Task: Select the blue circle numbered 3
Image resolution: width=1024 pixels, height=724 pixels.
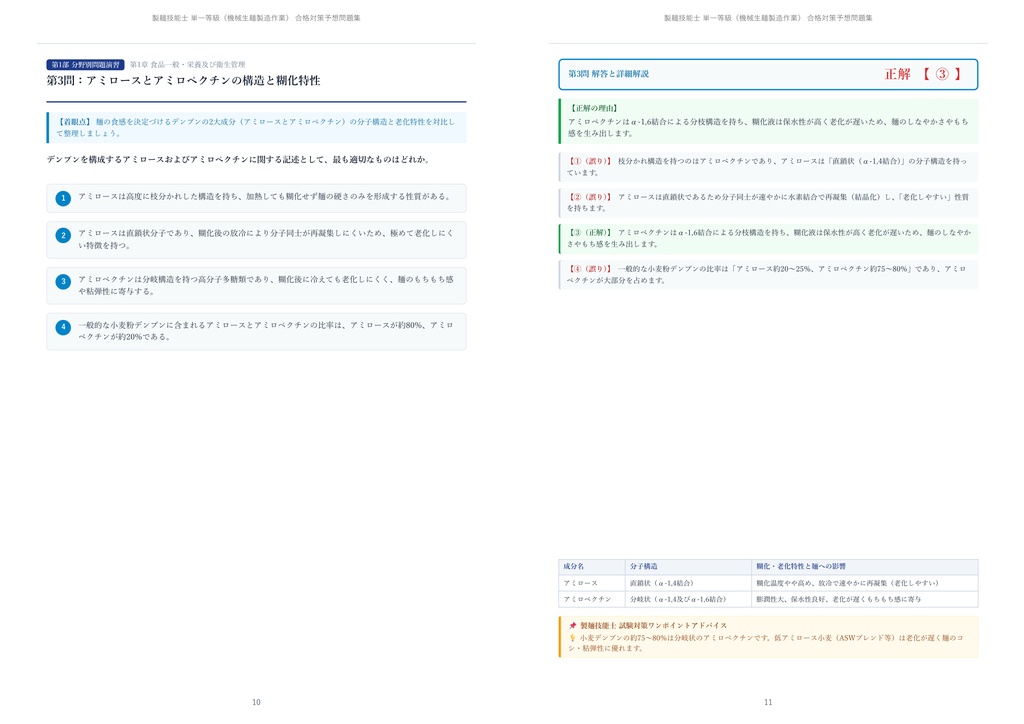Action: (63, 281)
